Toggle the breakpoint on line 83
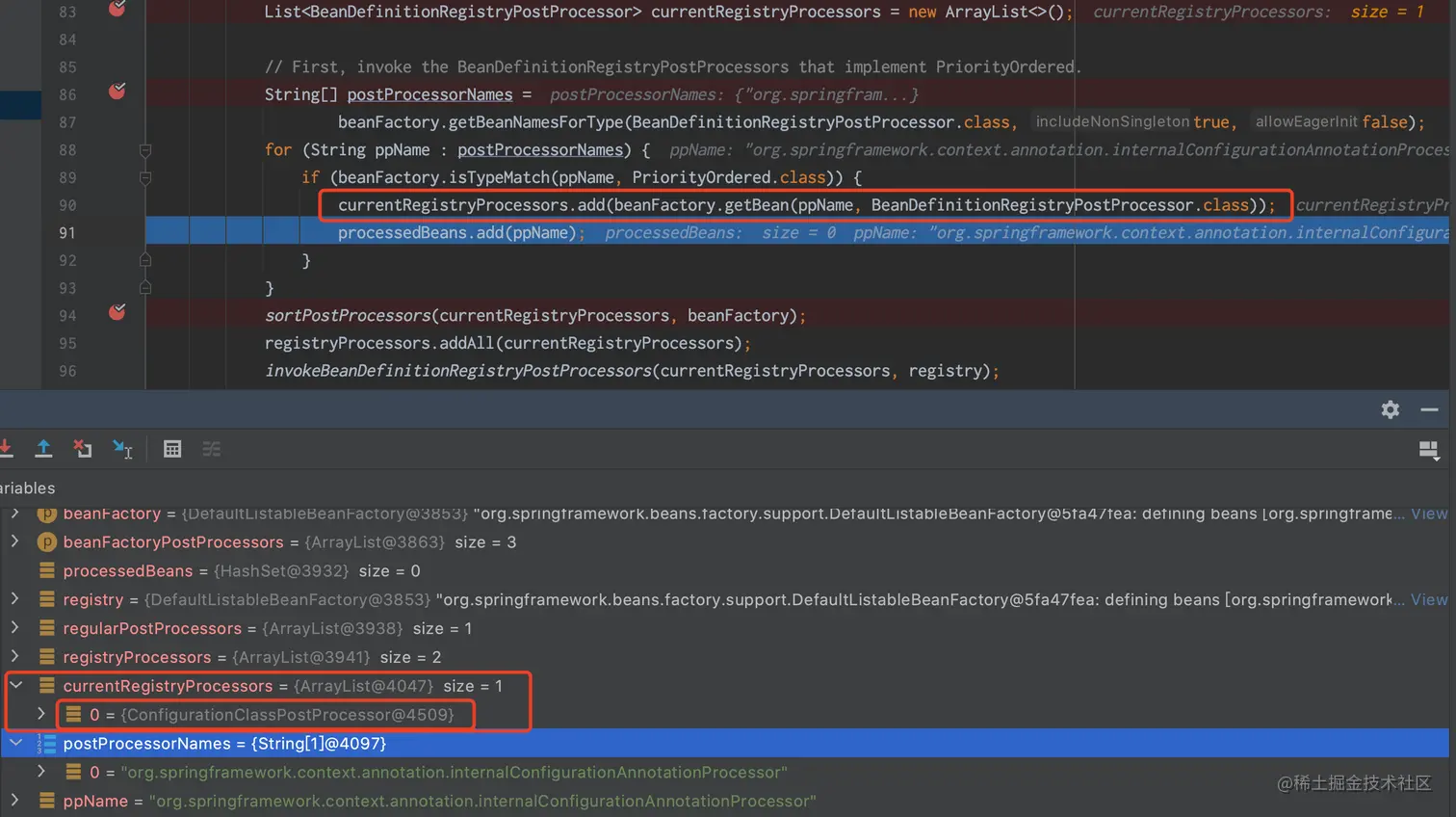1456x817 pixels. tap(117, 9)
